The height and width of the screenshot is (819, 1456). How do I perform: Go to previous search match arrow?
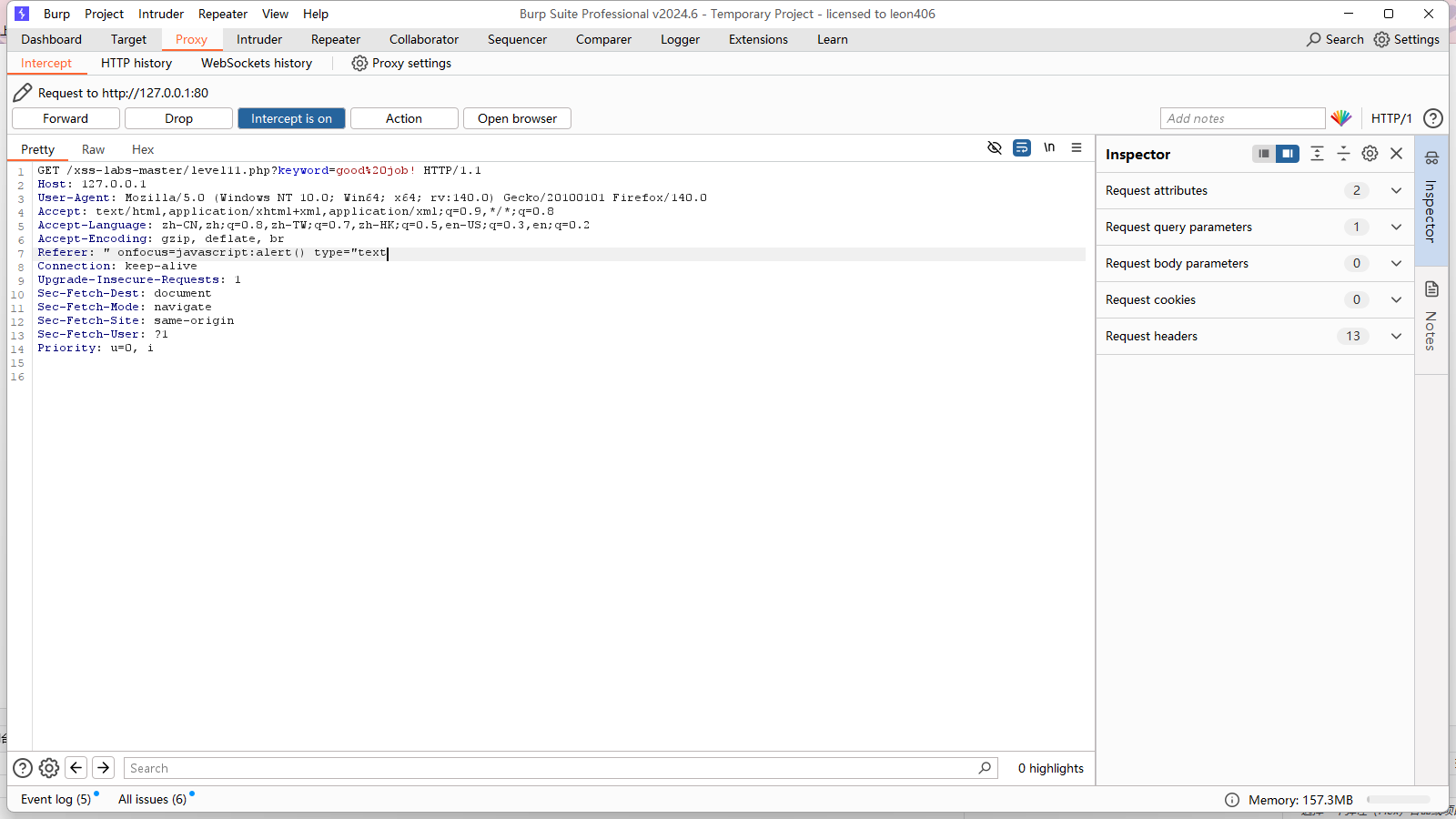76,768
